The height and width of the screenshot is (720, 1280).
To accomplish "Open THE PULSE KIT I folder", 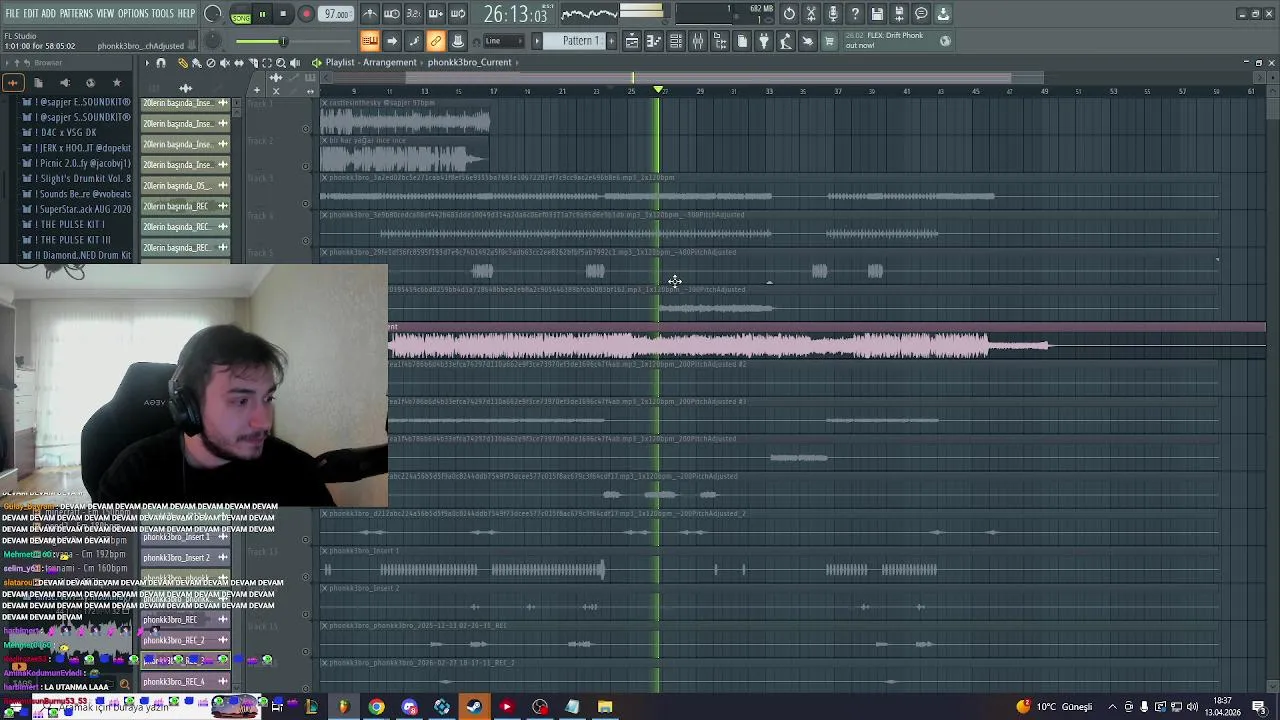I will tap(75, 224).
